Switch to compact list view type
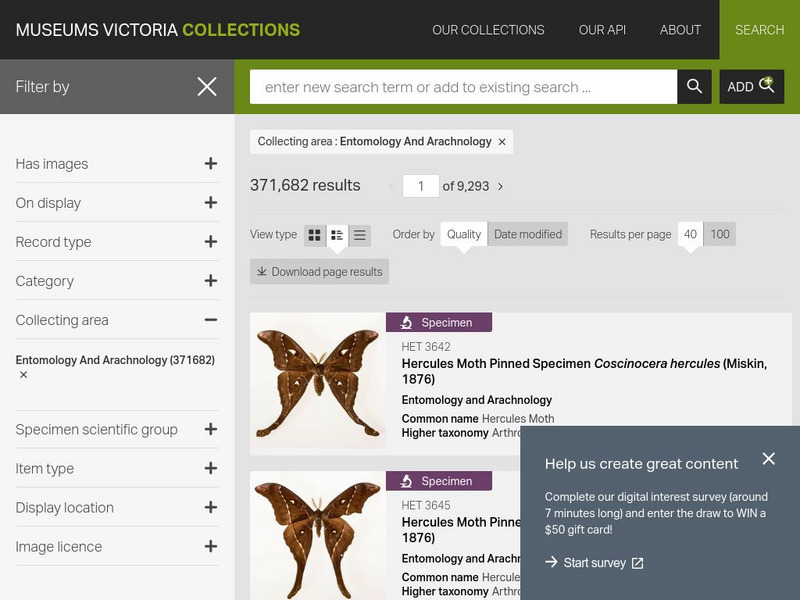The height and width of the screenshot is (600, 800). pyautogui.click(x=360, y=235)
